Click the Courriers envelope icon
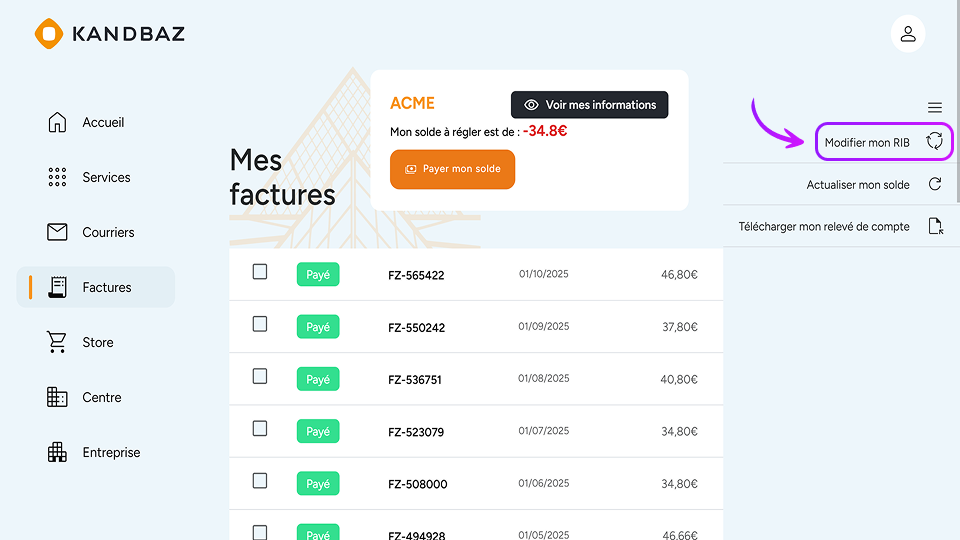960x540 pixels. click(x=57, y=232)
